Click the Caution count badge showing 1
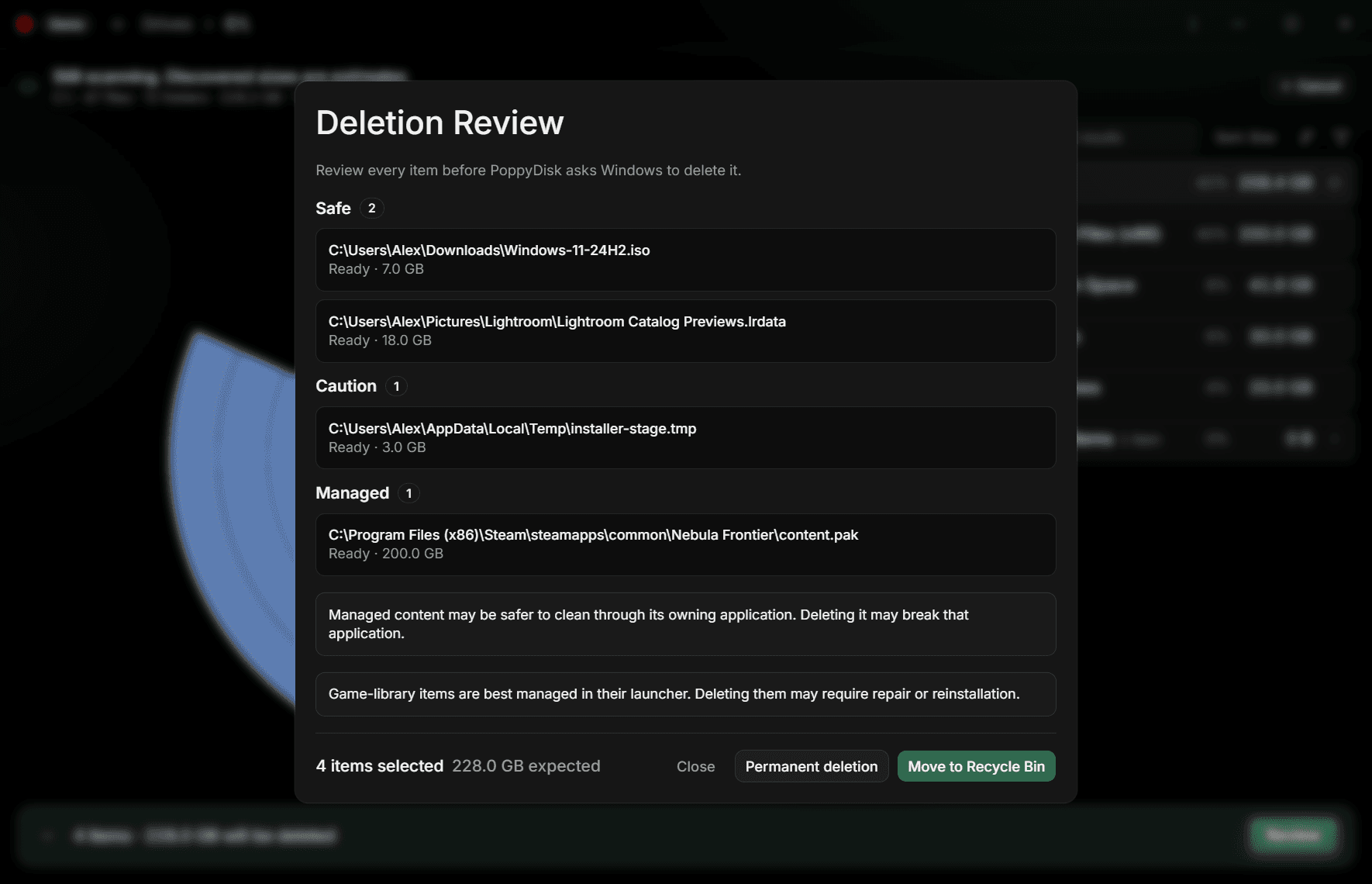The height and width of the screenshot is (884, 1372). pos(396,386)
